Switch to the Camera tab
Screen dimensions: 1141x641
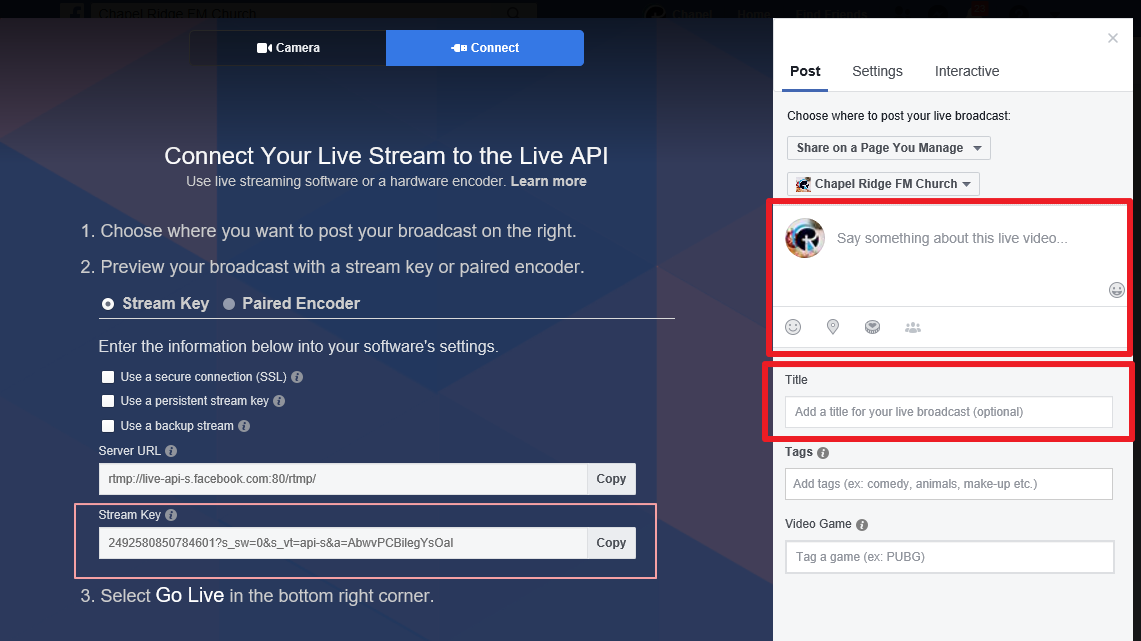(x=288, y=48)
